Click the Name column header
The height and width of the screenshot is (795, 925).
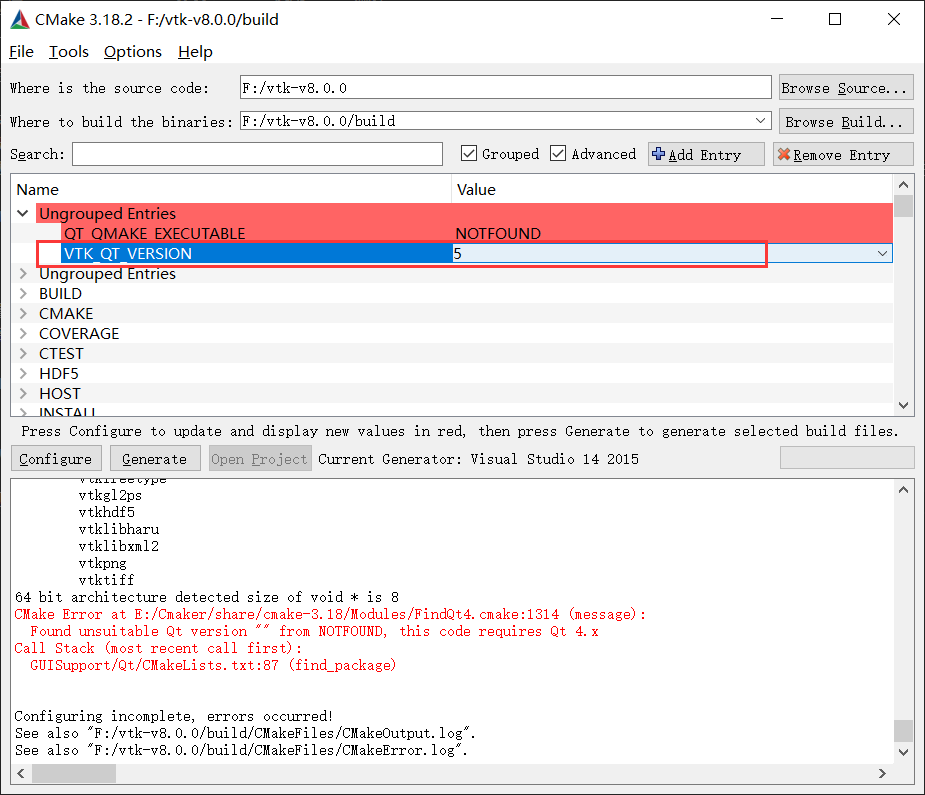231,189
